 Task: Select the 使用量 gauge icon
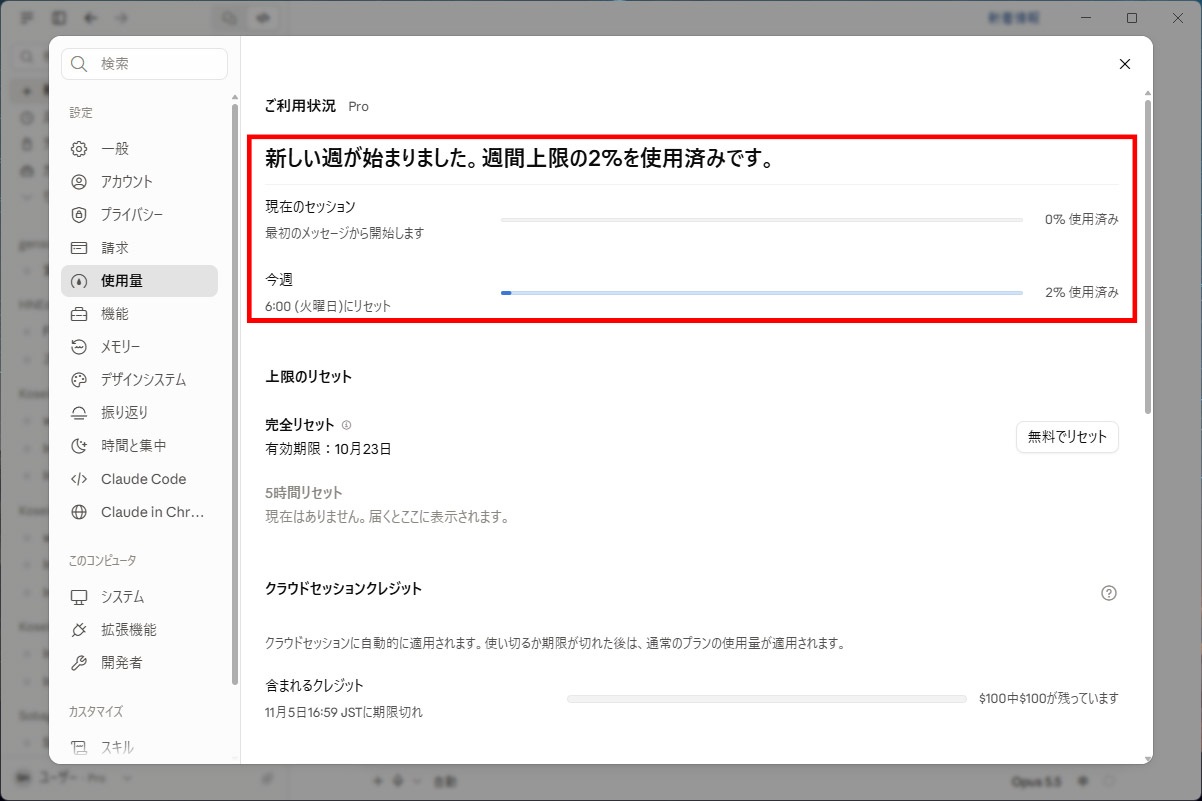80,281
